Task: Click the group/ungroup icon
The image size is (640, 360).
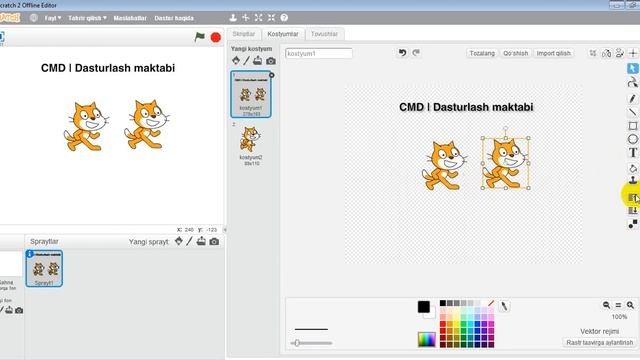Action: click(x=633, y=224)
